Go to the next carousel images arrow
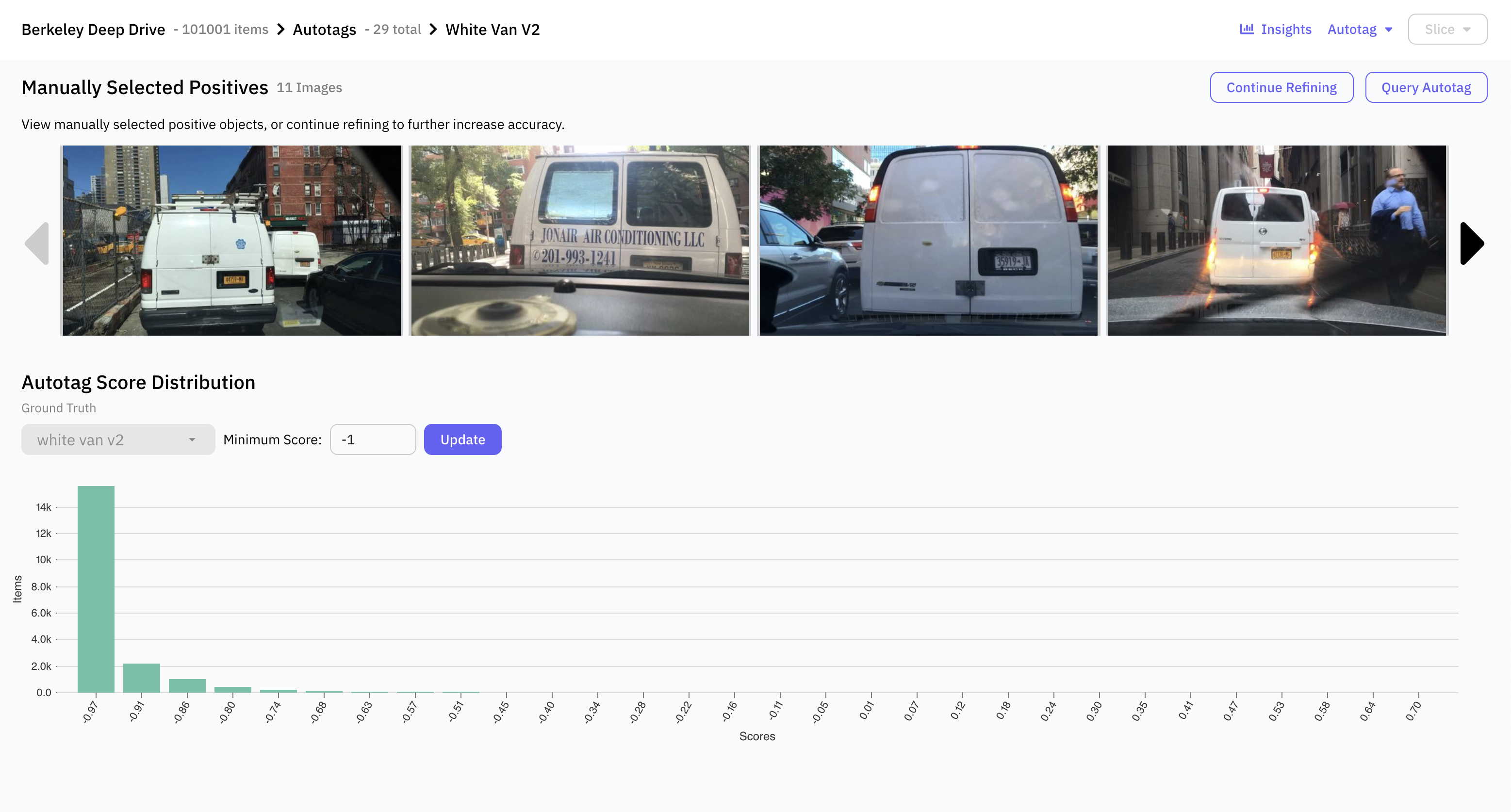The width and height of the screenshot is (1511, 812). (x=1472, y=244)
